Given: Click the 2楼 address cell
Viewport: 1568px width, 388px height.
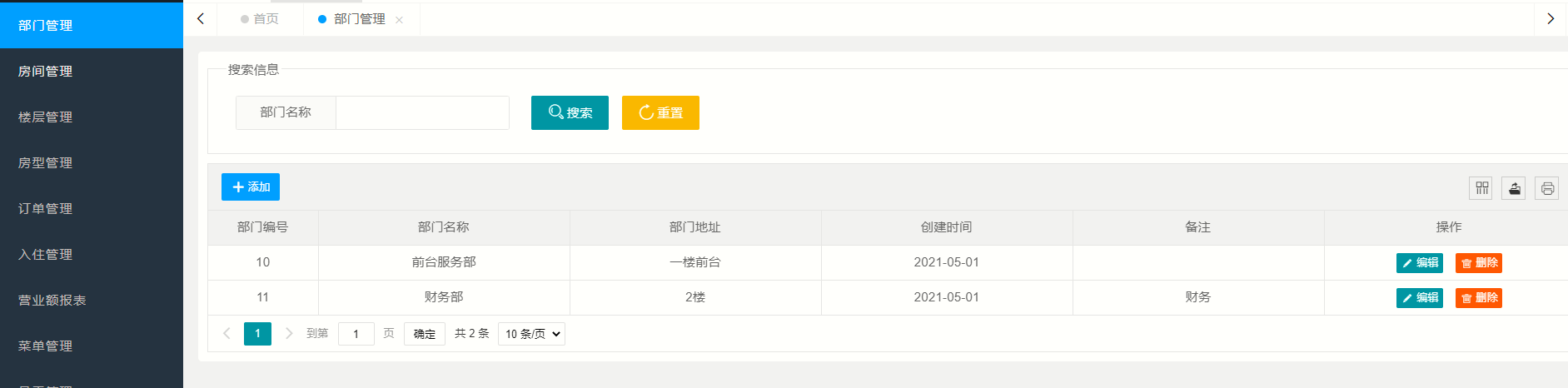Looking at the screenshot, I should 695,297.
